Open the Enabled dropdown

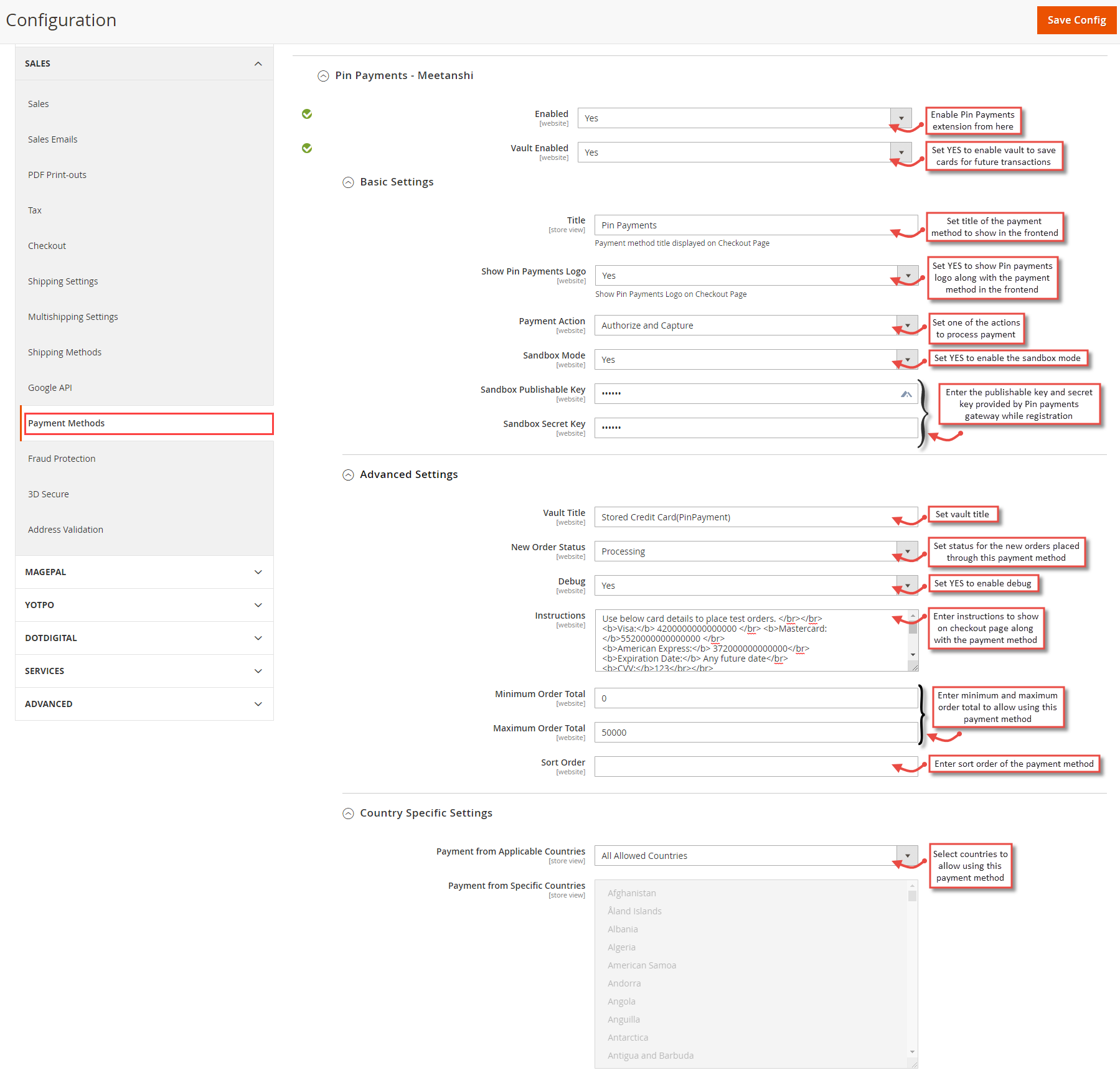pos(745,118)
